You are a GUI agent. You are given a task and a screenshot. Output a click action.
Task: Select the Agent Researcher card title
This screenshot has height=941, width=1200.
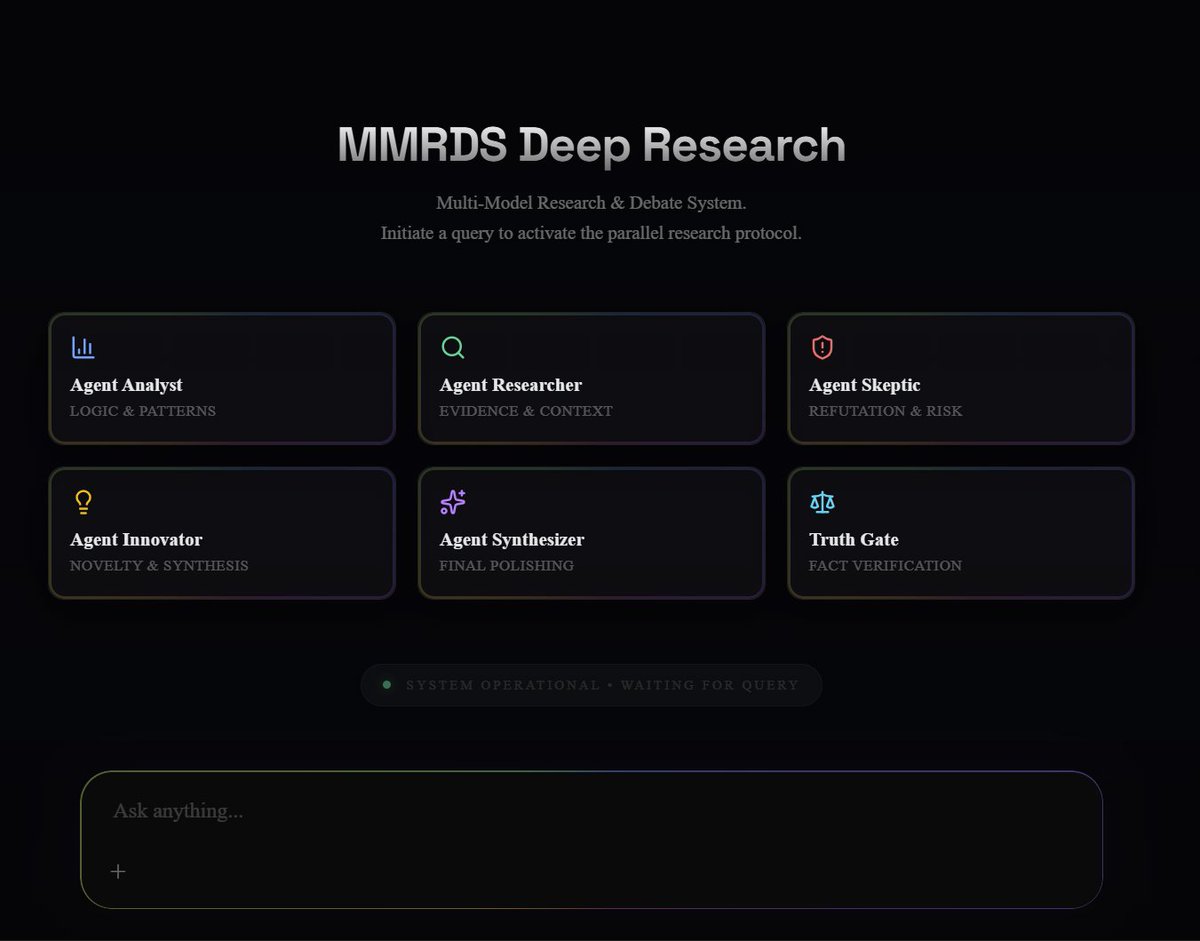click(510, 385)
